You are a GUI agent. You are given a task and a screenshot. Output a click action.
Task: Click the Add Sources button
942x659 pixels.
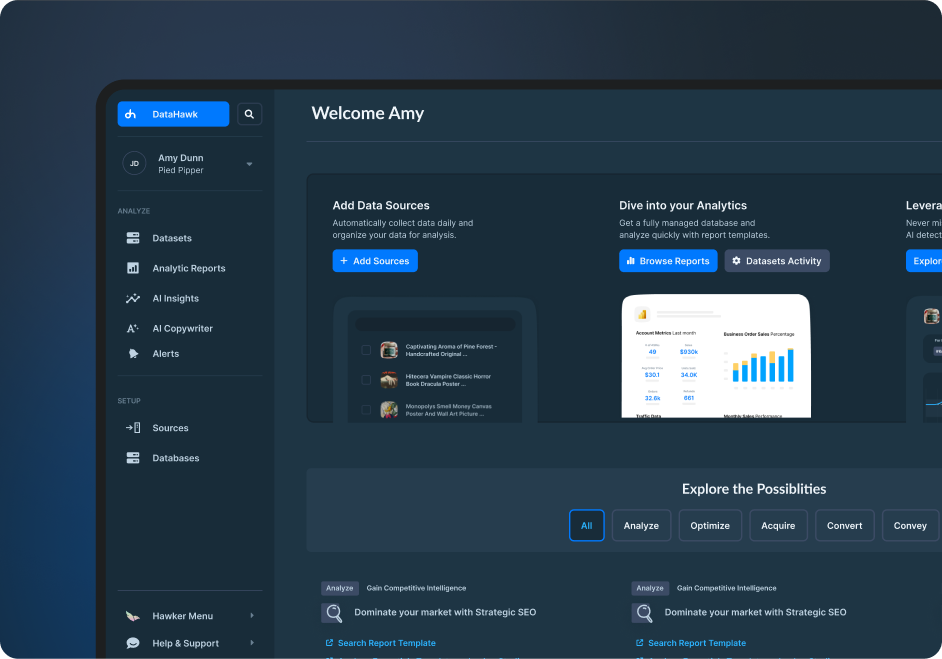tap(375, 261)
